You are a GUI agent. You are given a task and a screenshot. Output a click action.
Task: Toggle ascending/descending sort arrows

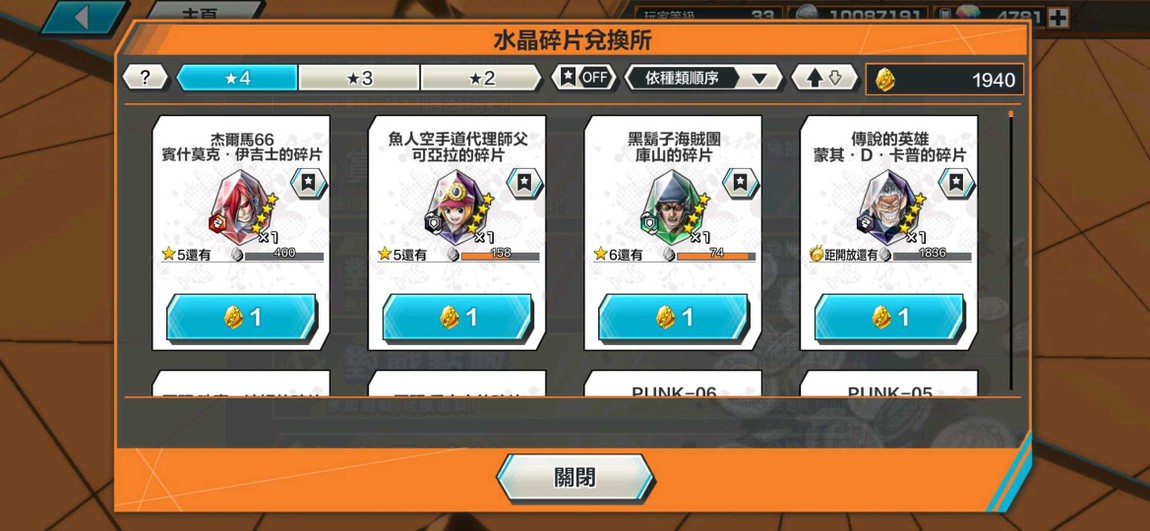[824, 78]
